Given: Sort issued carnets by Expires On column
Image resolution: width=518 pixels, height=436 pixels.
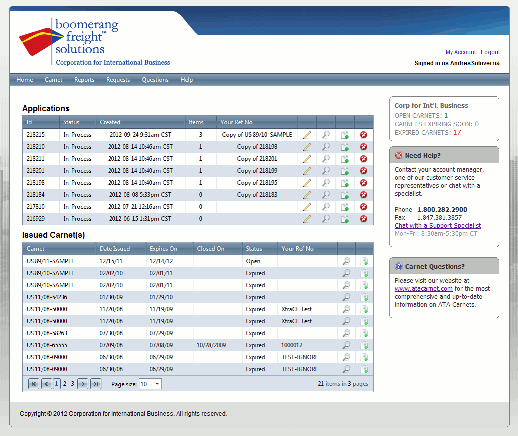Looking at the screenshot, I should pos(163,249).
